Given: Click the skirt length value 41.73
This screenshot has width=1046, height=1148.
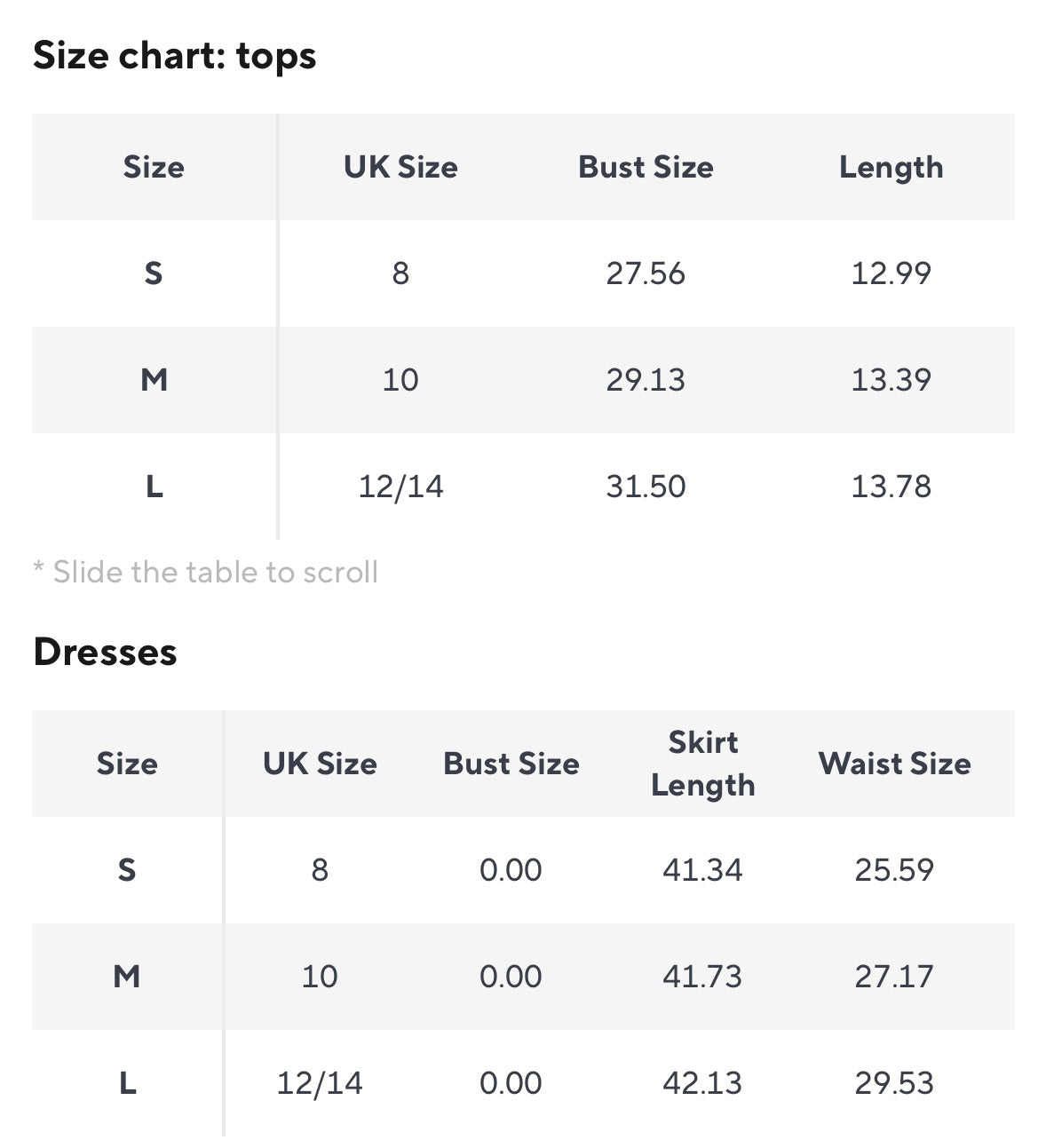Looking at the screenshot, I should coord(702,977).
